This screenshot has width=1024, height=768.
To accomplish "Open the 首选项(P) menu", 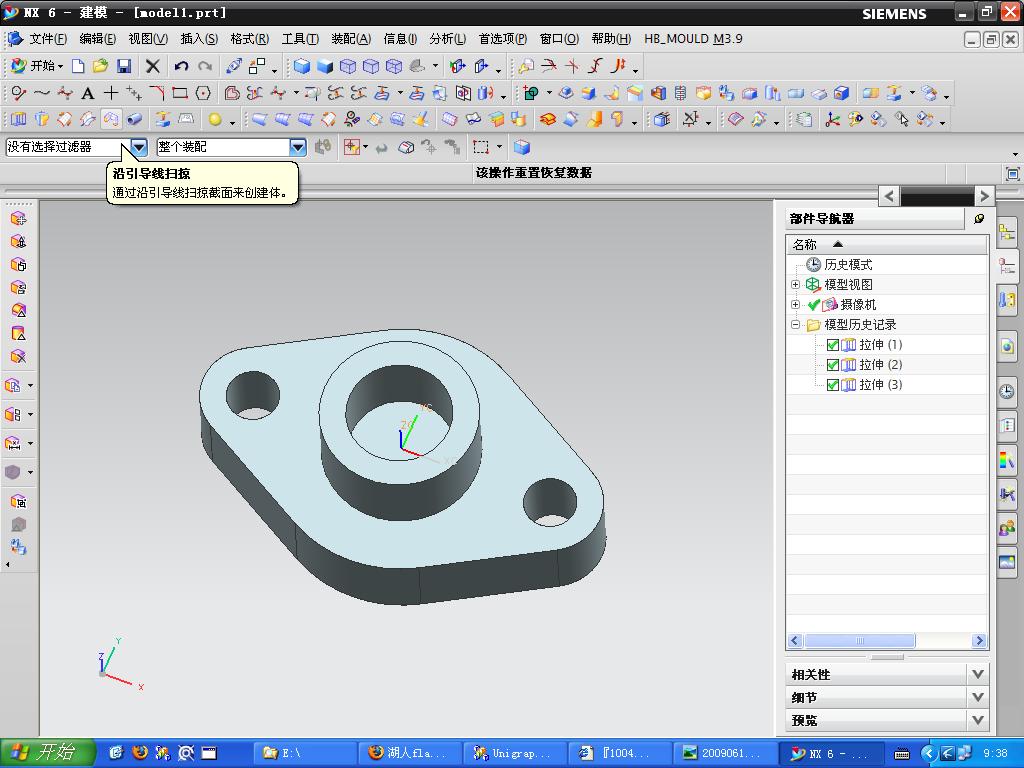I will click(502, 39).
